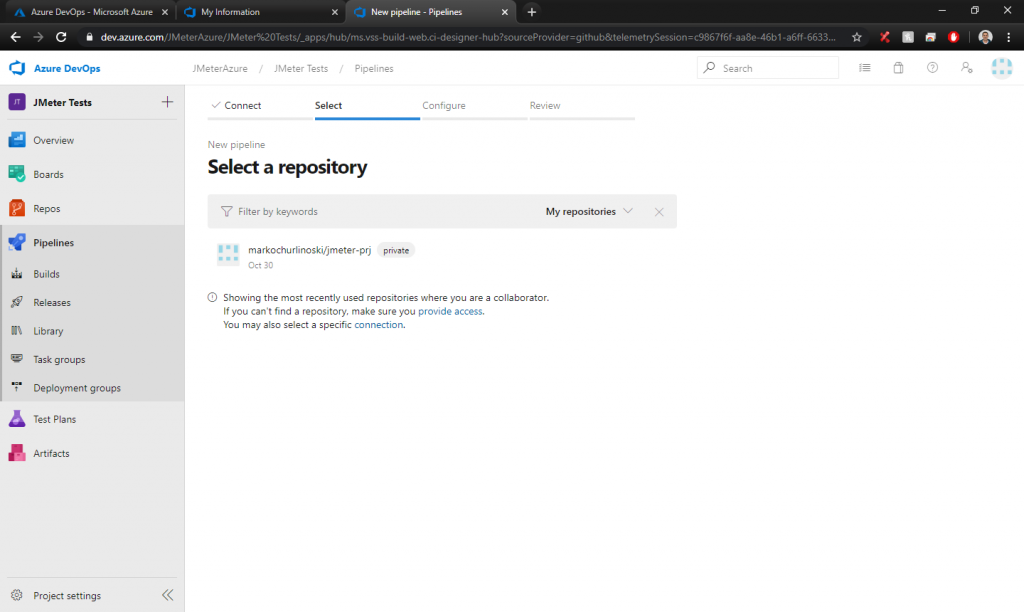Switch to Azure DevOps - Microsoft Azure browser tab
1024x612 pixels.
(x=90, y=12)
